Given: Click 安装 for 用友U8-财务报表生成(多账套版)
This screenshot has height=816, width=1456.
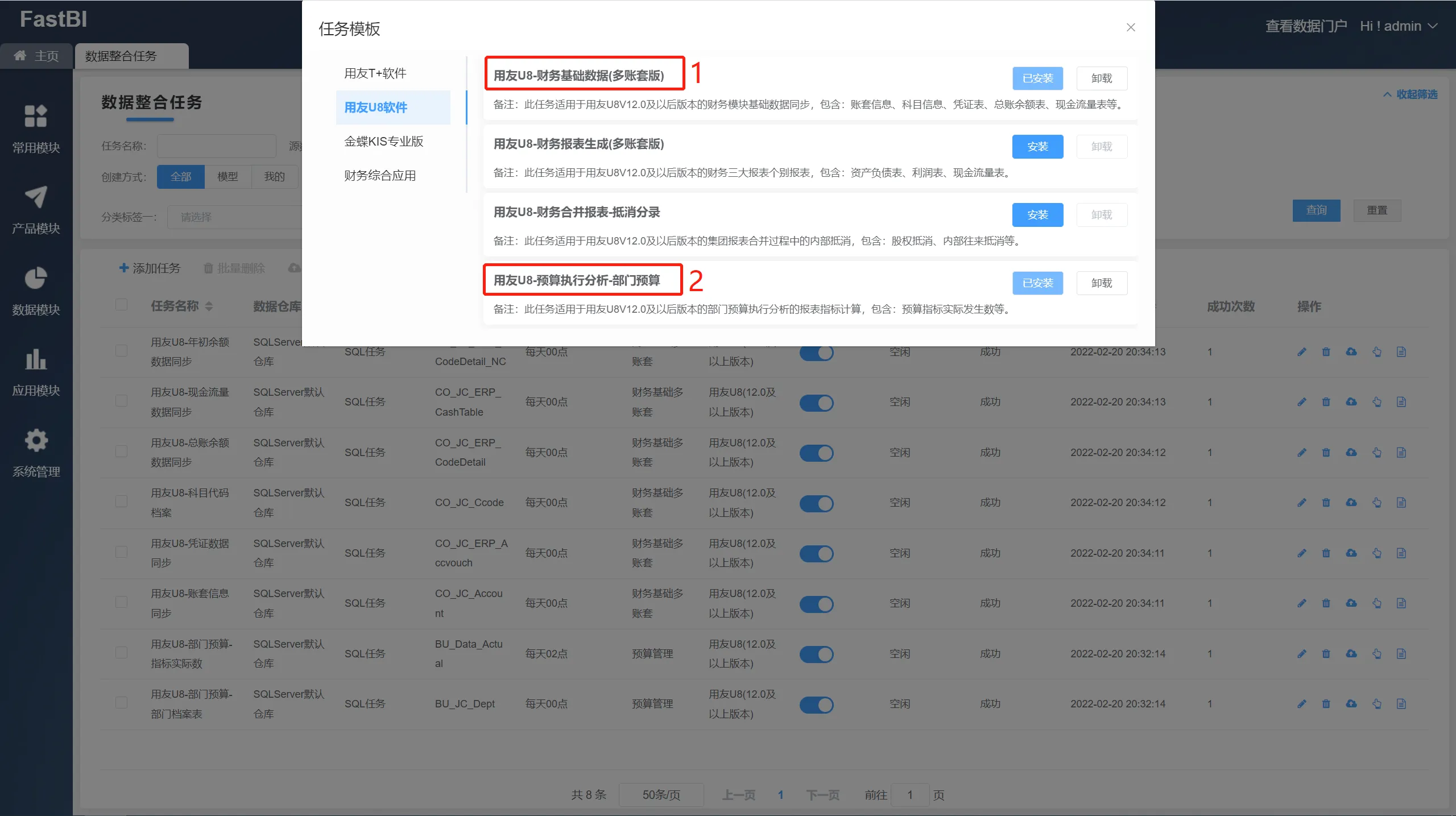Looking at the screenshot, I should (x=1037, y=147).
